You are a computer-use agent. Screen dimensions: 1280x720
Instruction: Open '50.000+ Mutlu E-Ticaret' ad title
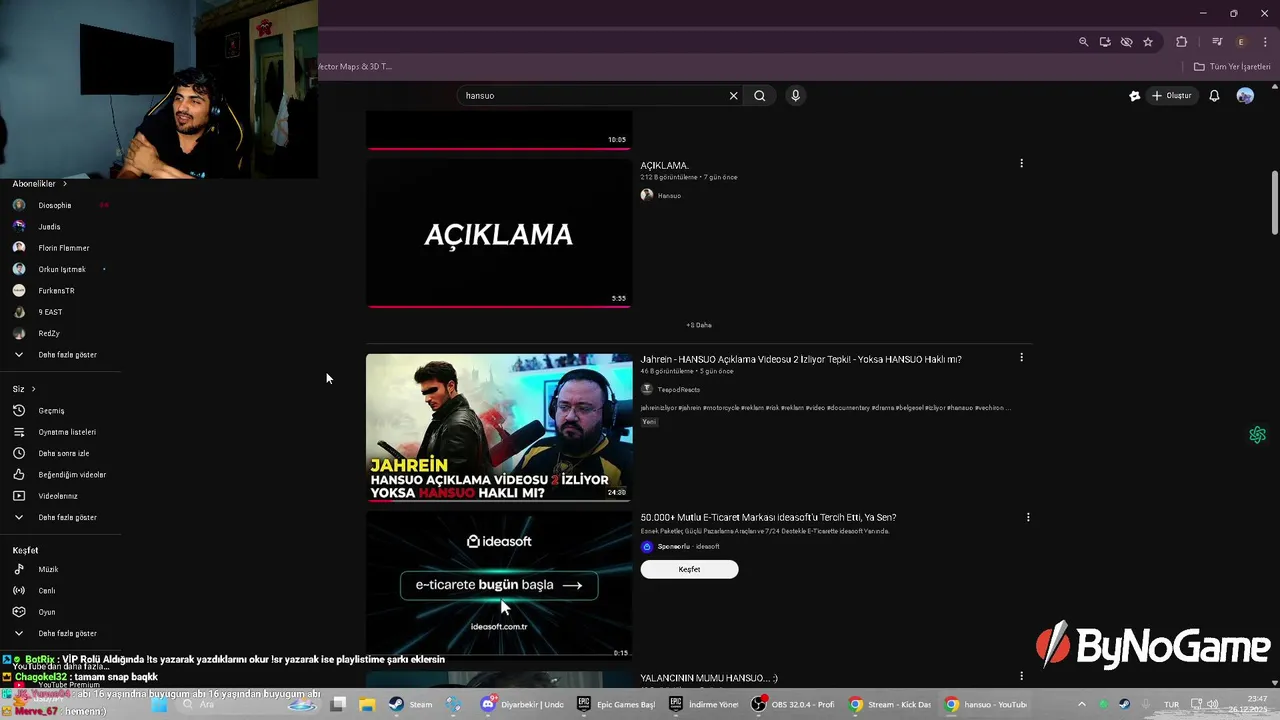click(768, 517)
